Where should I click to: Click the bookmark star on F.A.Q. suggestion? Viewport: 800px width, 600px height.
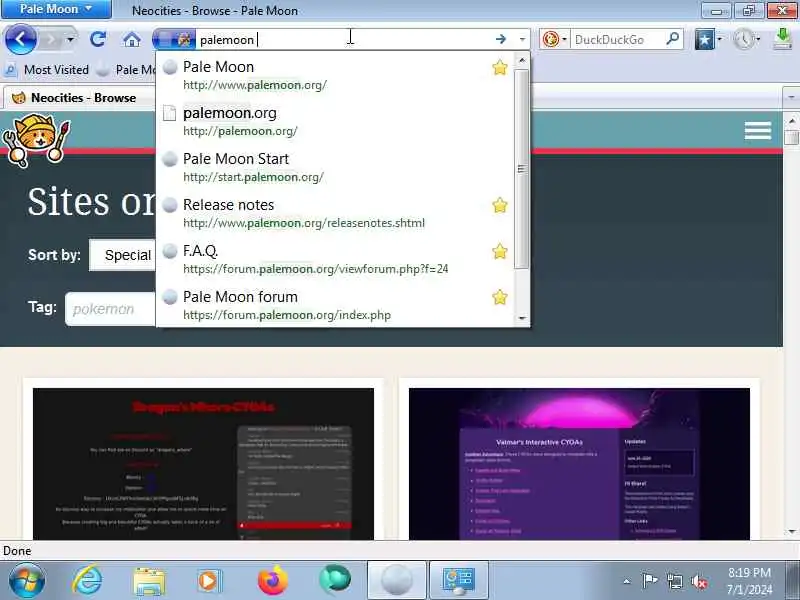point(500,251)
